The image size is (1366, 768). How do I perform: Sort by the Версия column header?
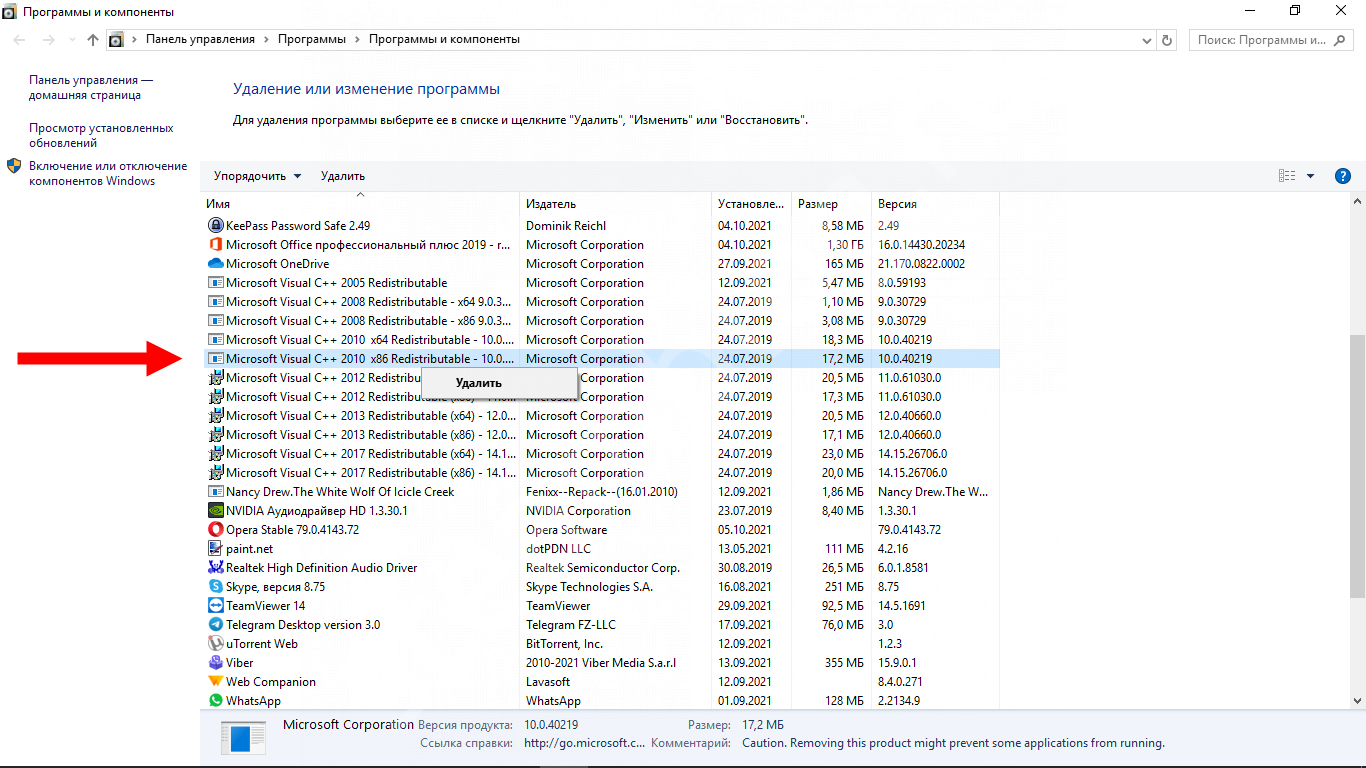click(936, 204)
